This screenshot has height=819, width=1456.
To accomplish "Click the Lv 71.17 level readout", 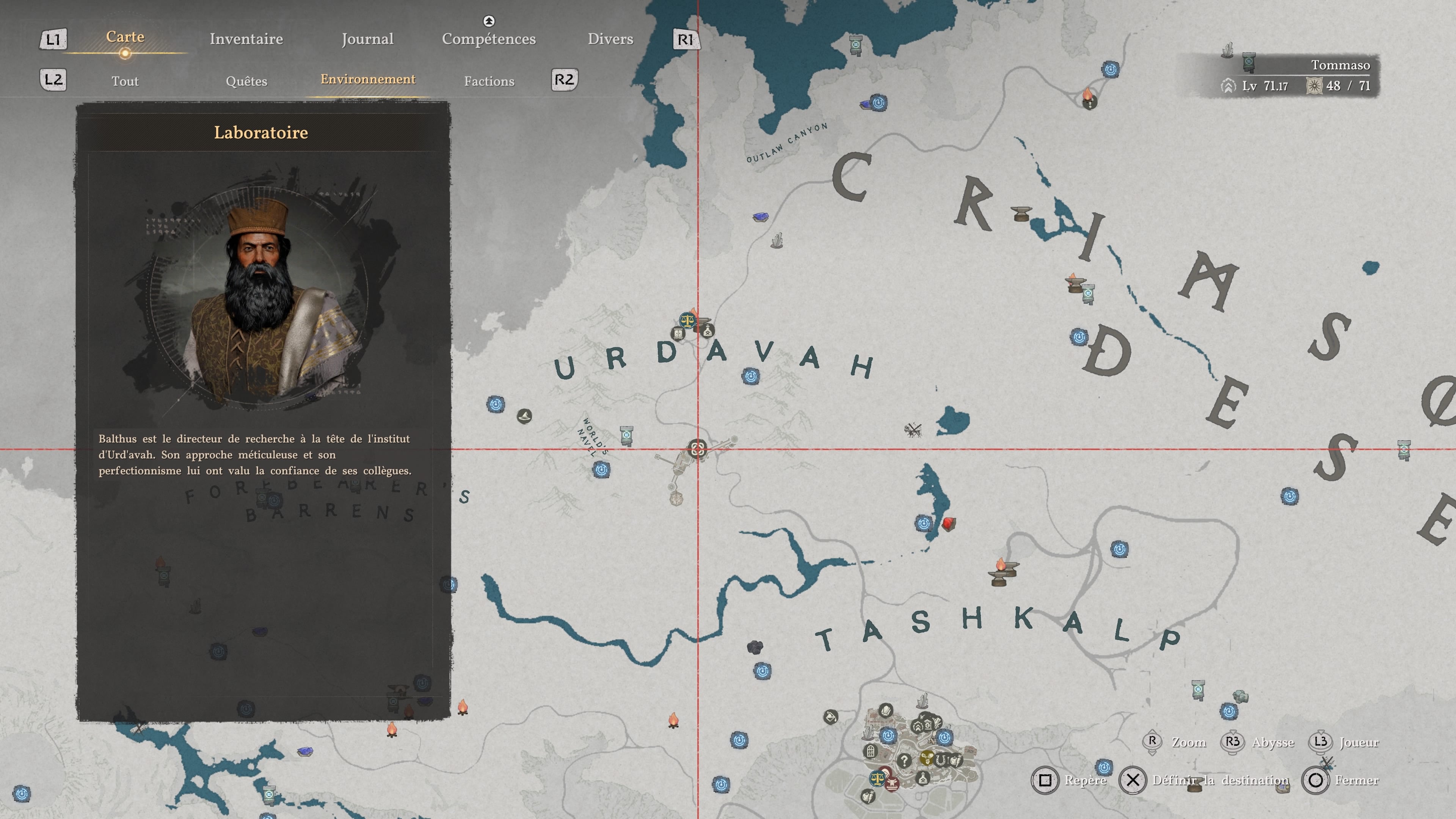I will [1265, 86].
